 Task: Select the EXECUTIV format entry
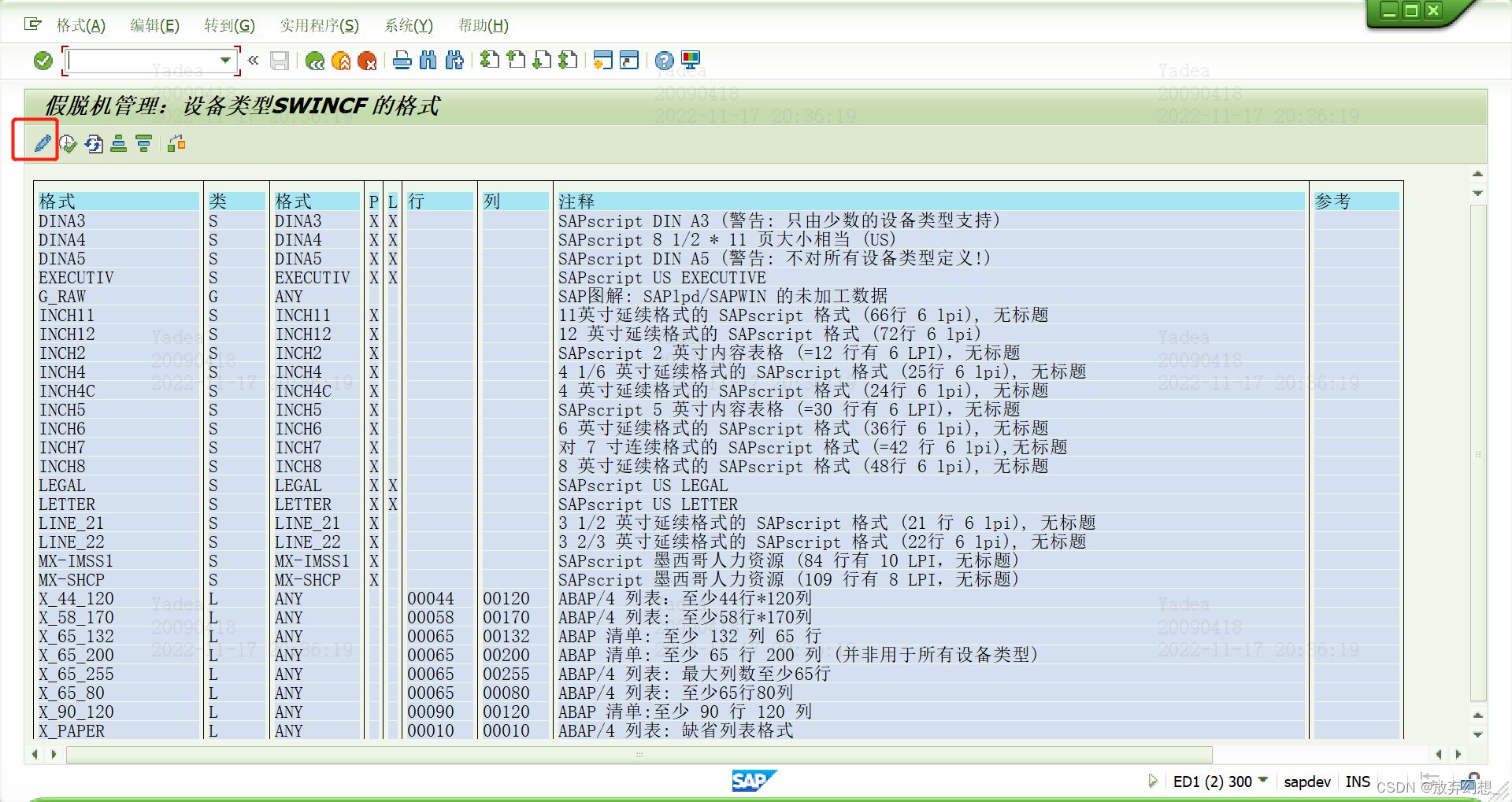click(76, 278)
